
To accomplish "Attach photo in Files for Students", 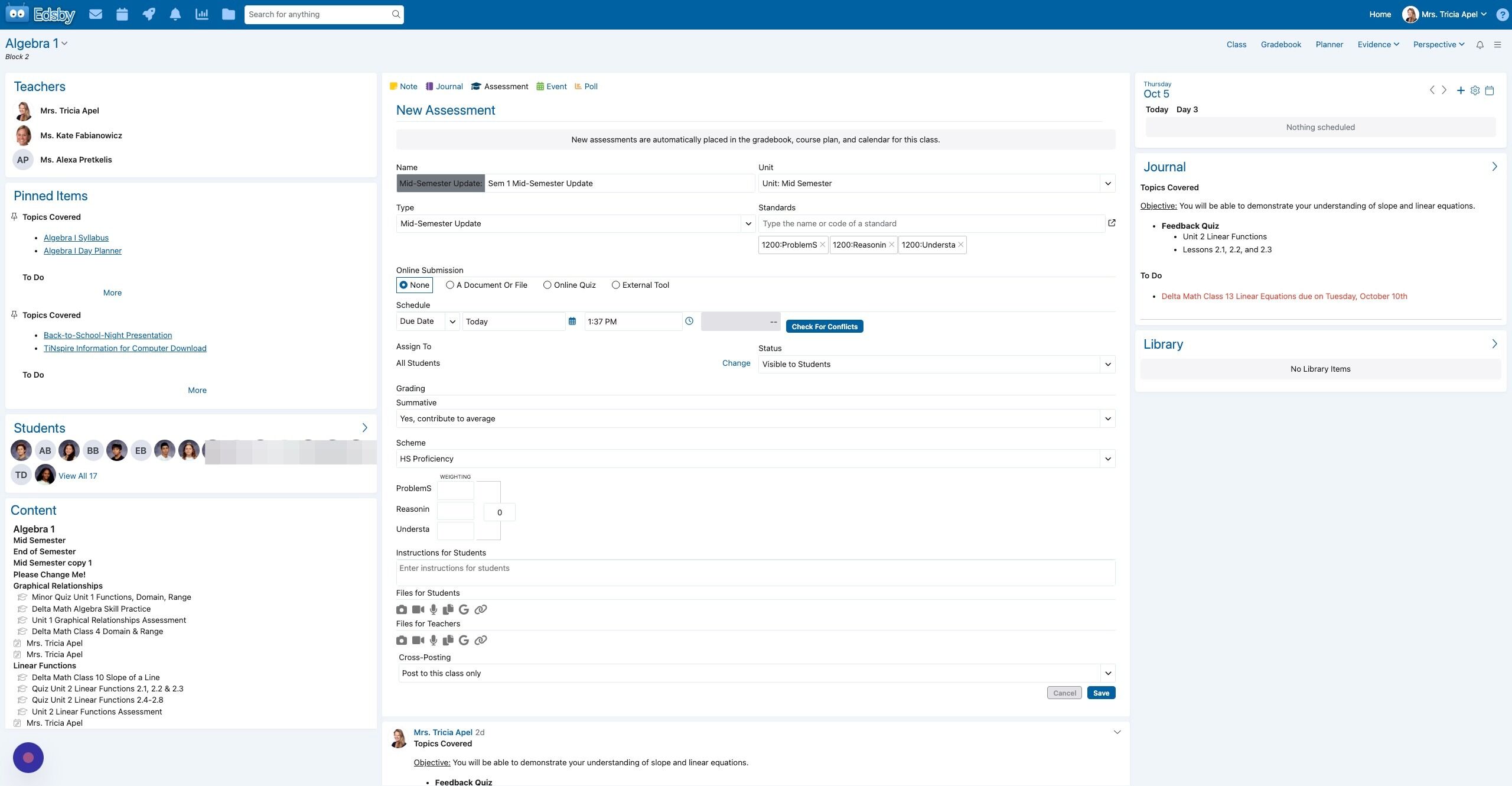I will 402,609.
